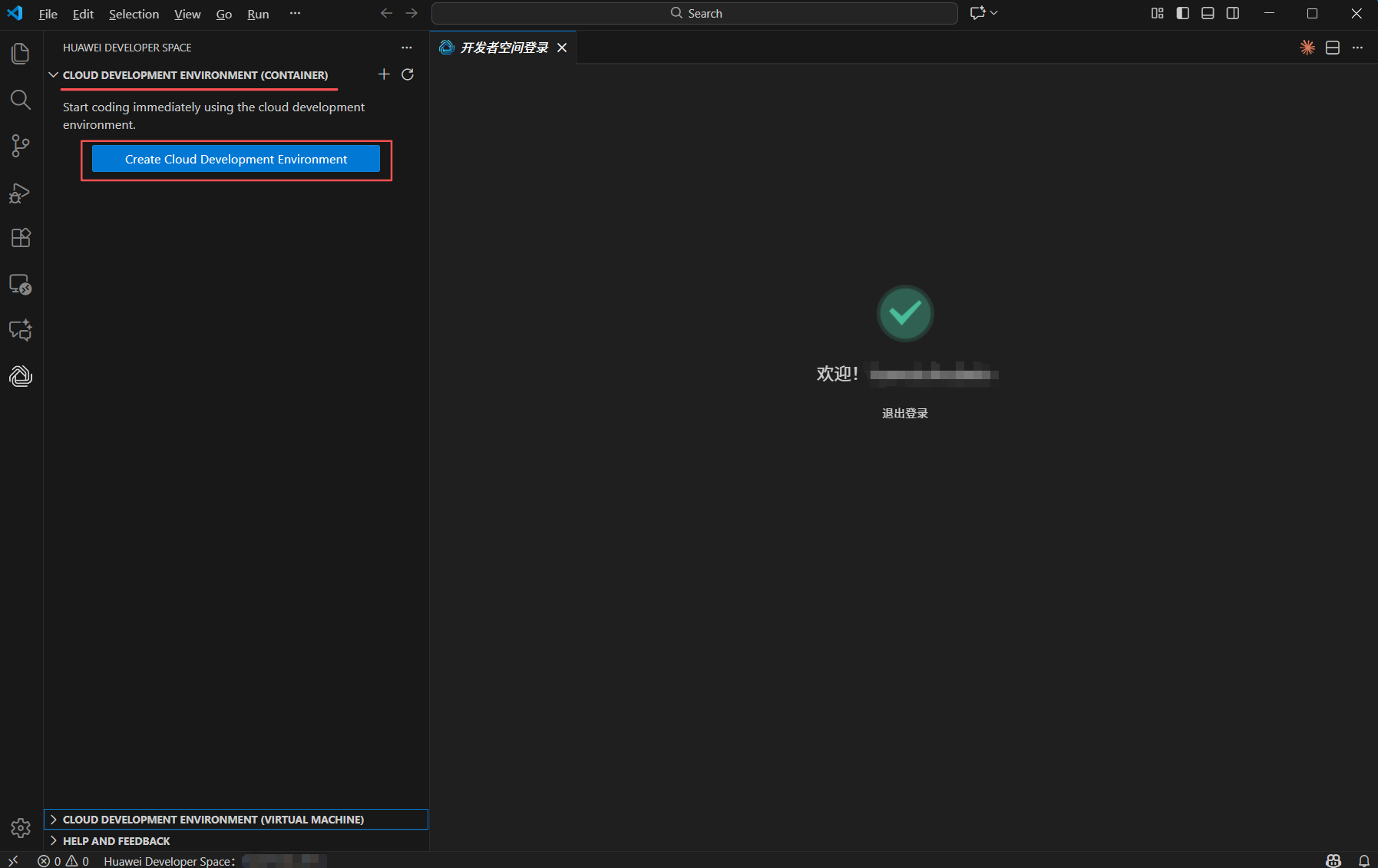Image resolution: width=1378 pixels, height=868 pixels.
Task: Expand the Help and Feedback section
Action: (x=117, y=841)
